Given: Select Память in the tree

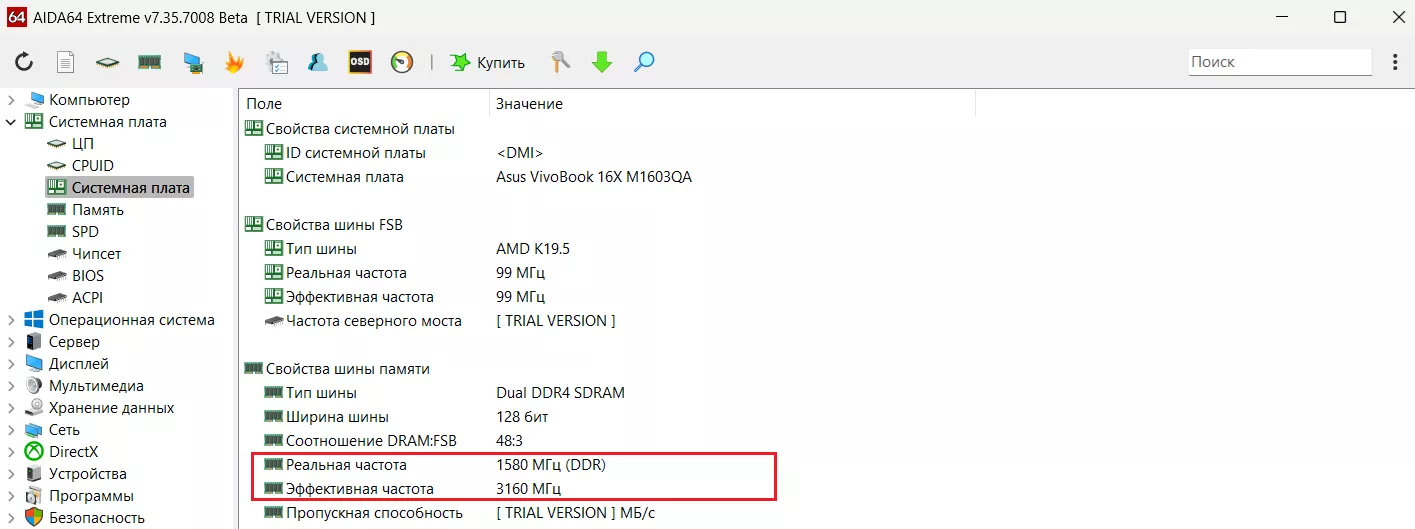Looking at the screenshot, I should click(97, 210).
